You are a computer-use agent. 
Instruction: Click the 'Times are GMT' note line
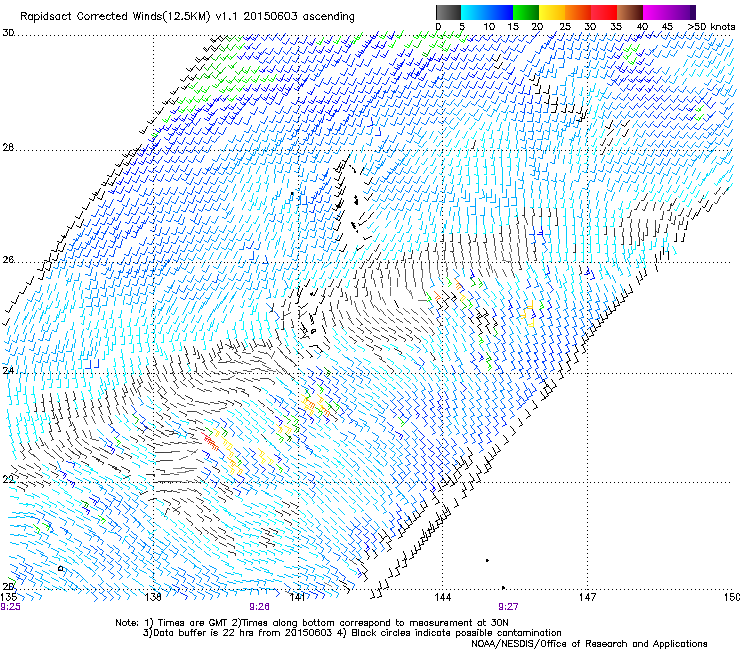(x=312, y=623)
